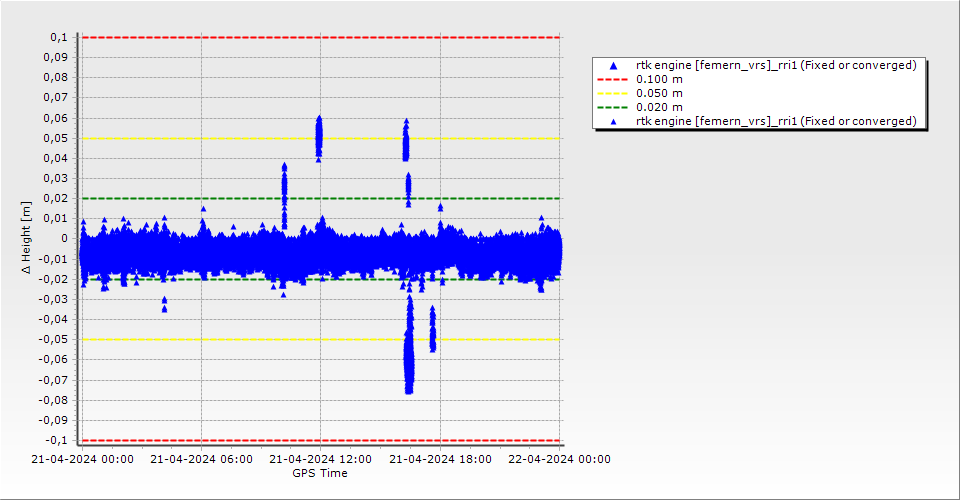This screenshot has height=500, width=960.
Task: Click the "GPS Time" X-axis title
Action: point(320,473)
